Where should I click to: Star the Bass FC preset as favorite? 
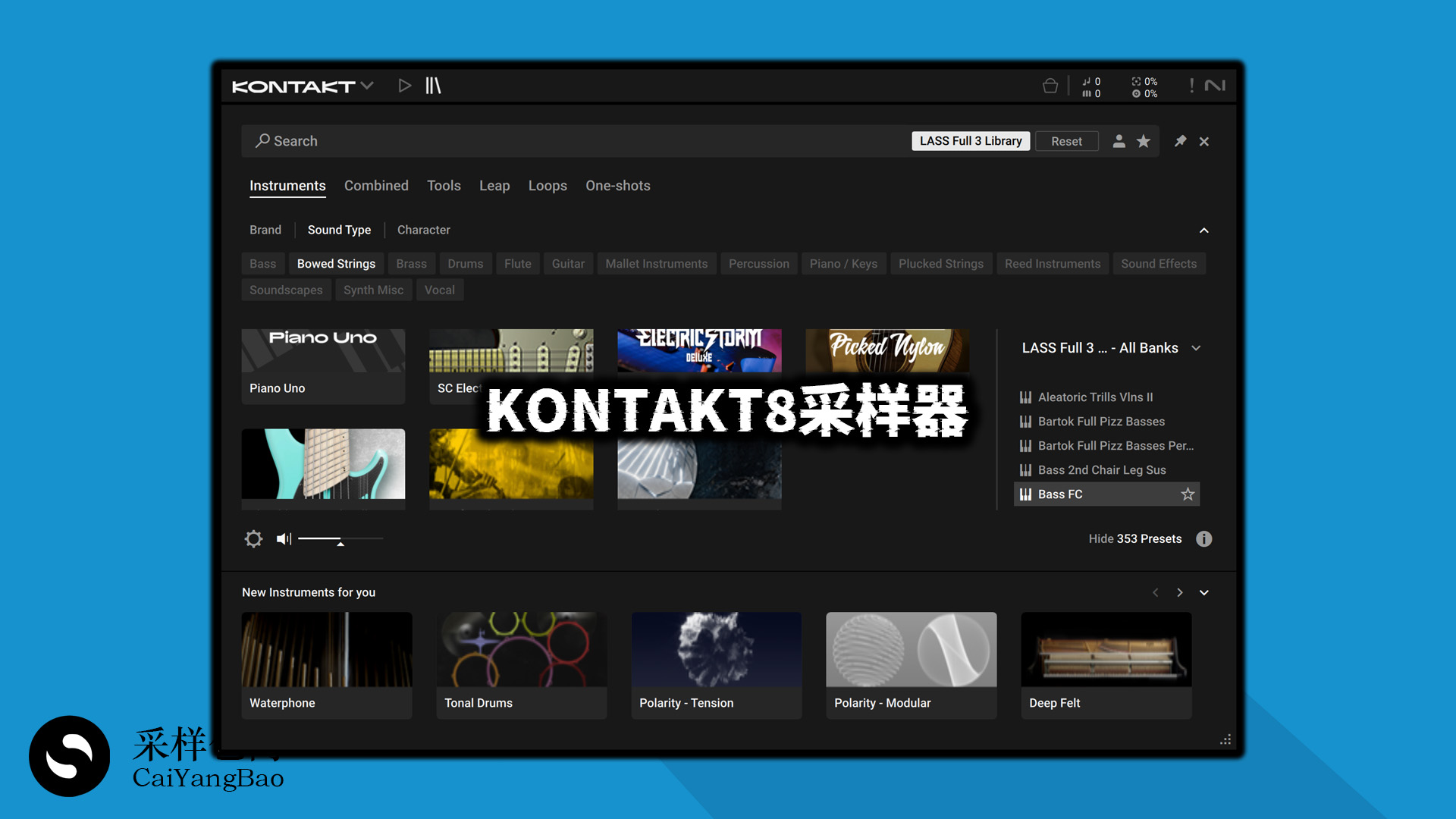(x=1187, y=494)
